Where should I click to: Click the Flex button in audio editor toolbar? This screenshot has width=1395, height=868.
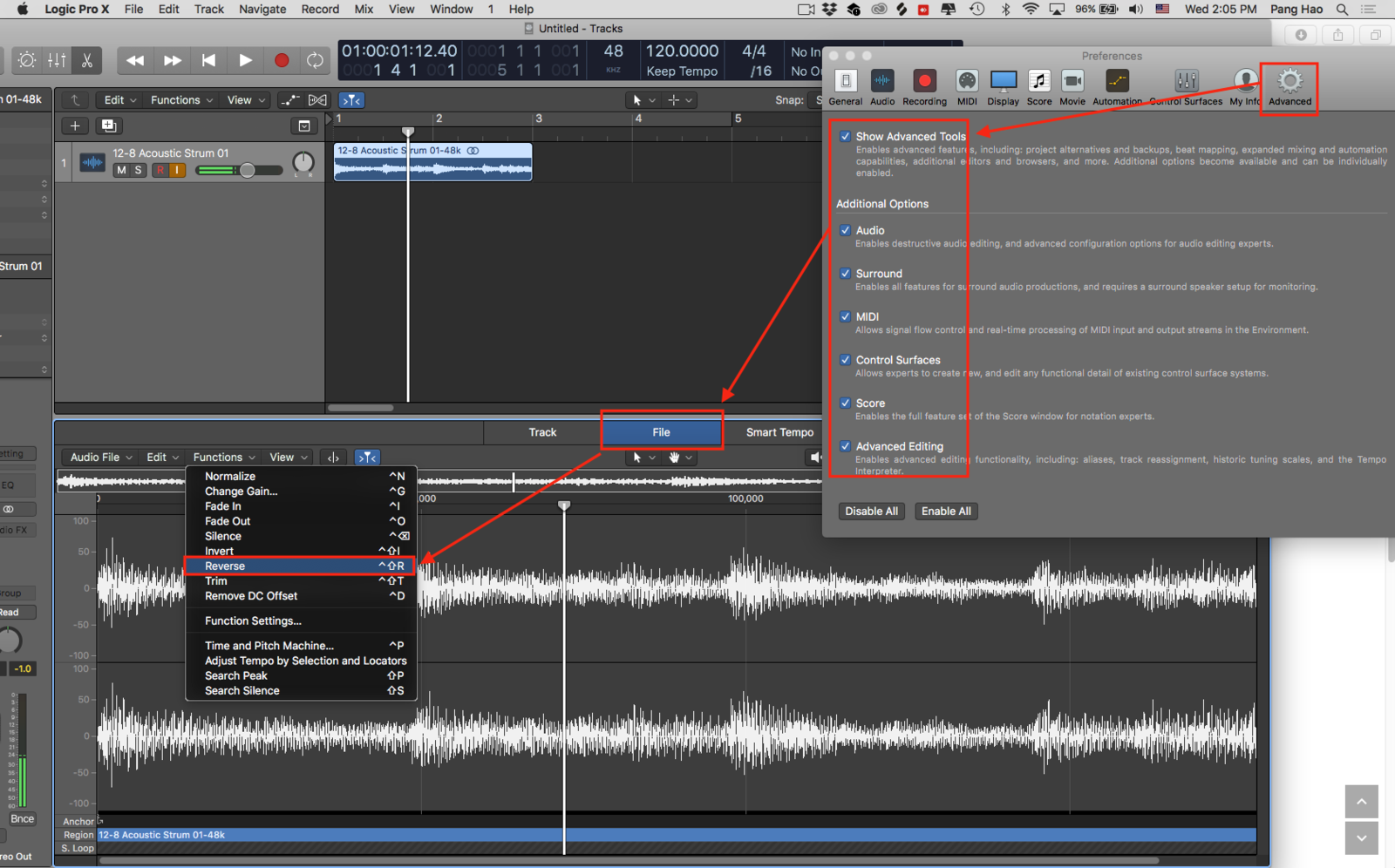(333, 458)
